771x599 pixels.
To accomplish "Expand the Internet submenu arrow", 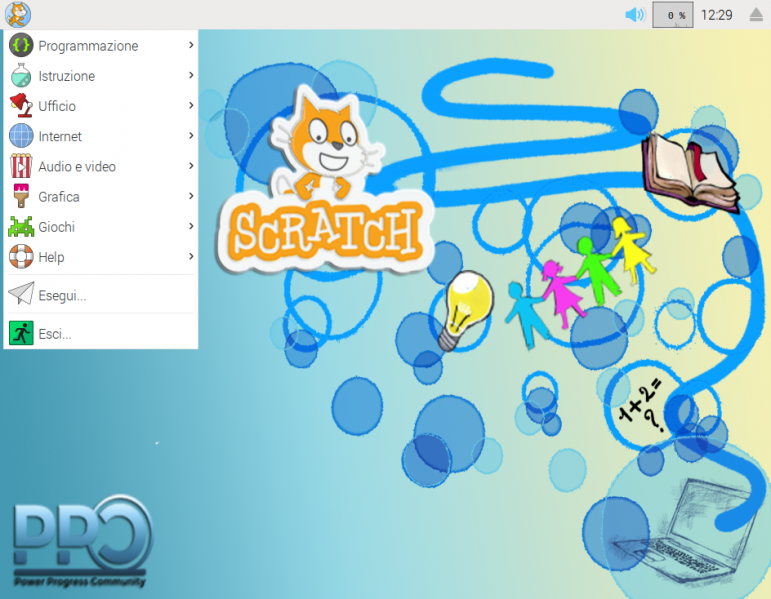I will pyautogui.click(x=191, y=135).
